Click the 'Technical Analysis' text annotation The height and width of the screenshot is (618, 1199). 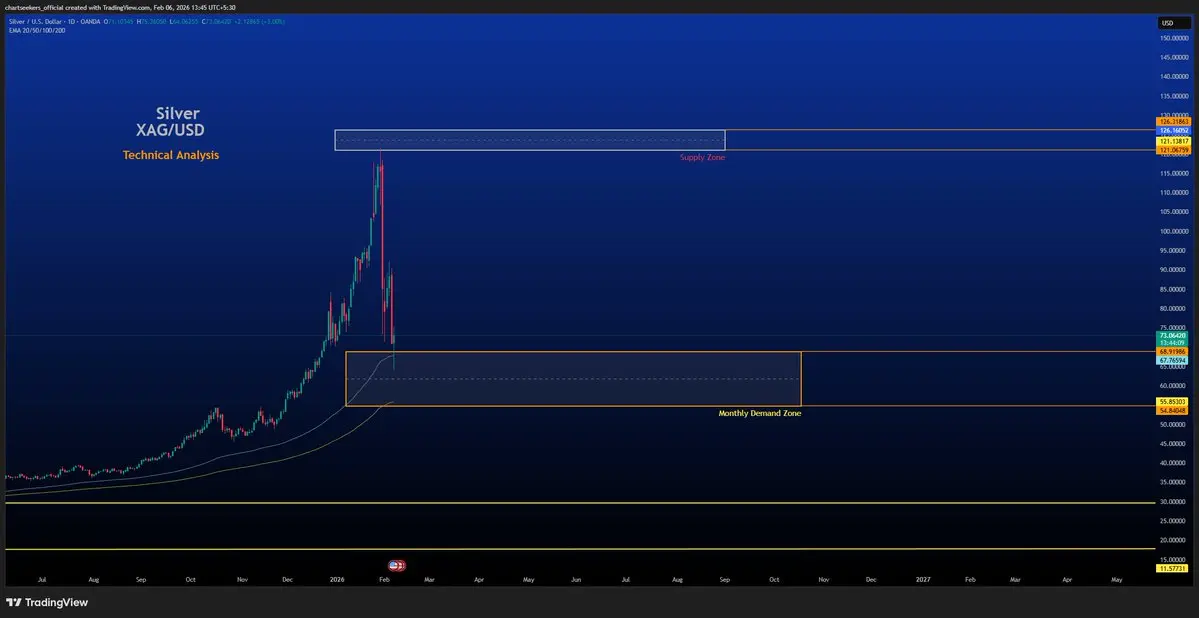pyautogui.click(x=171, y=155)
